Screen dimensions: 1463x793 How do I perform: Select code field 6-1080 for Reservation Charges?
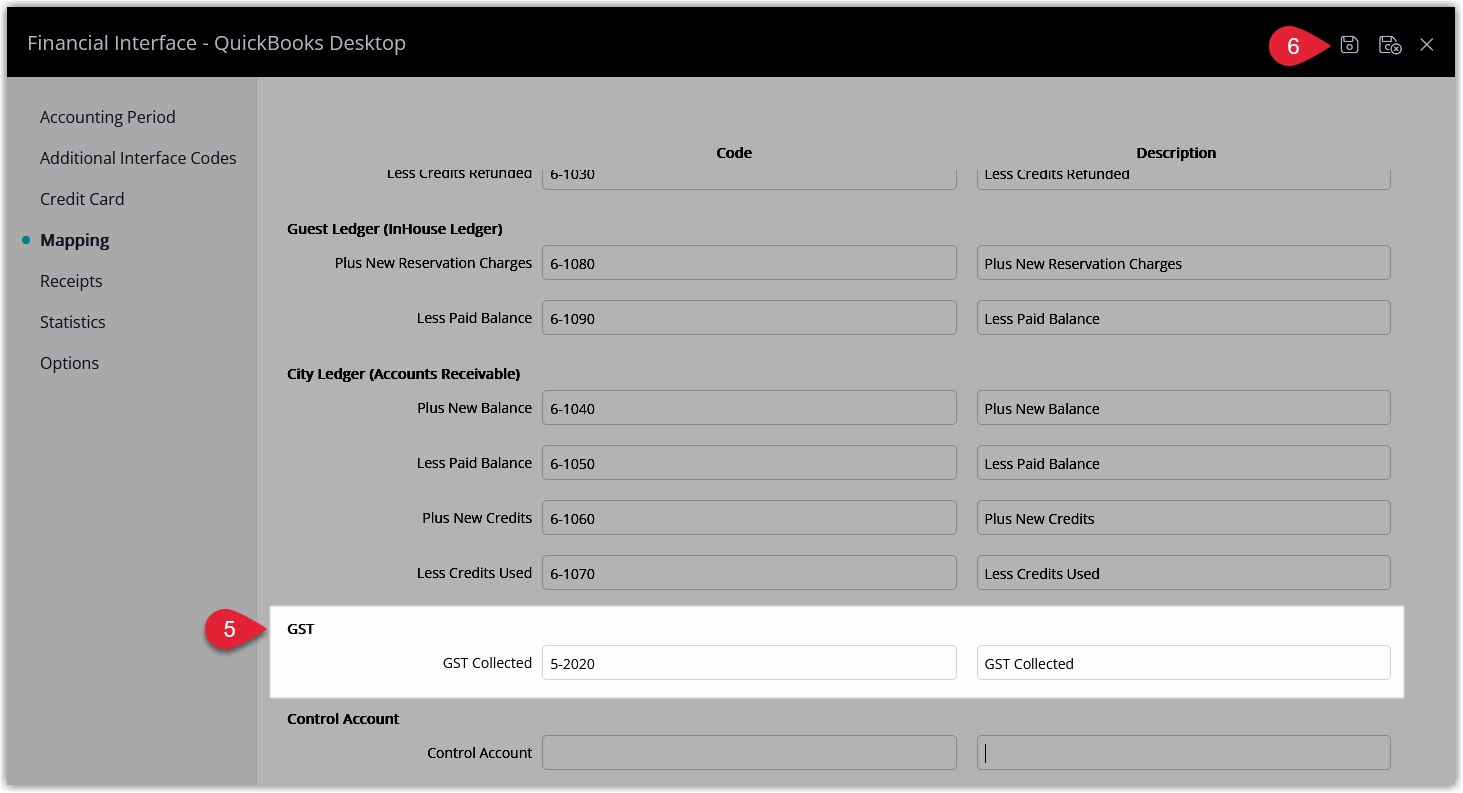click(x=749, y=263)
